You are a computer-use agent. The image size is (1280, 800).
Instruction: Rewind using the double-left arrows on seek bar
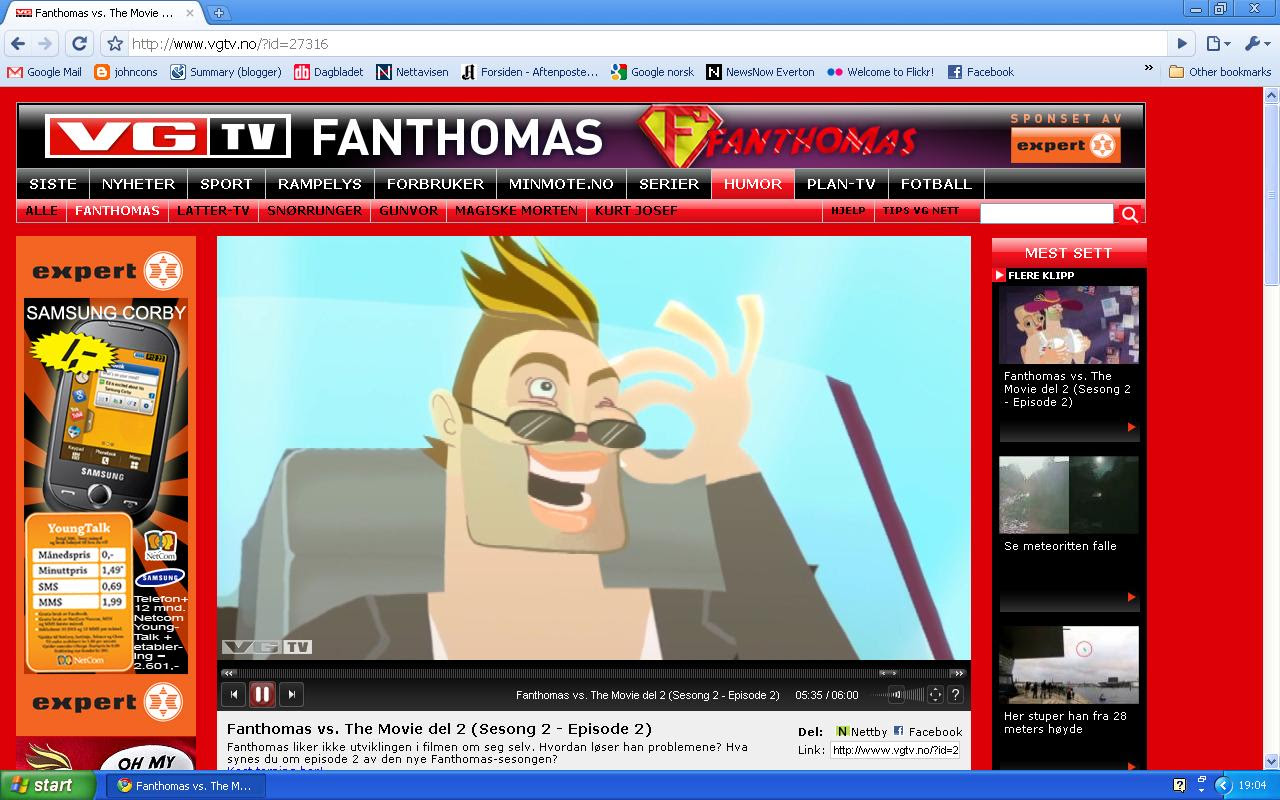[229, 673]
